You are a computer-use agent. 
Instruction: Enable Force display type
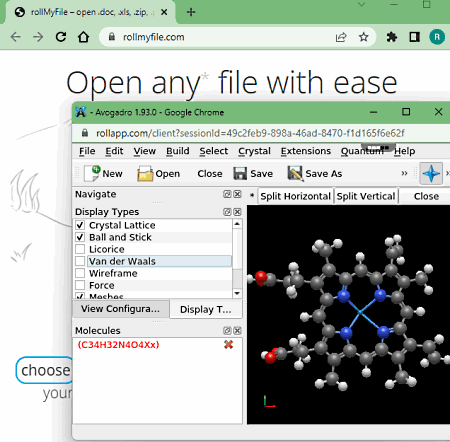tap(80, 285)
